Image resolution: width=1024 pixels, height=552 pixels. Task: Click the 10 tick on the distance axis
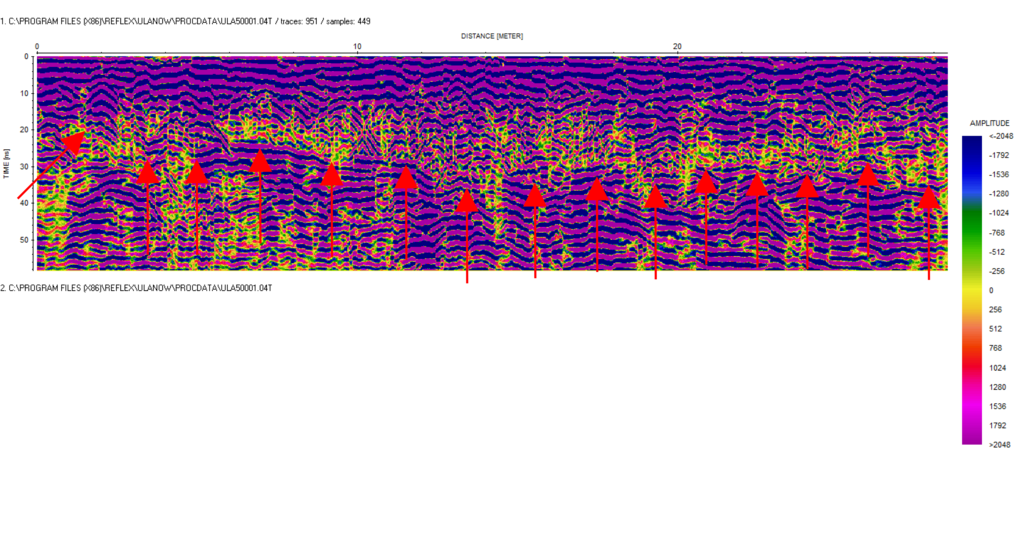click(357, 47)
